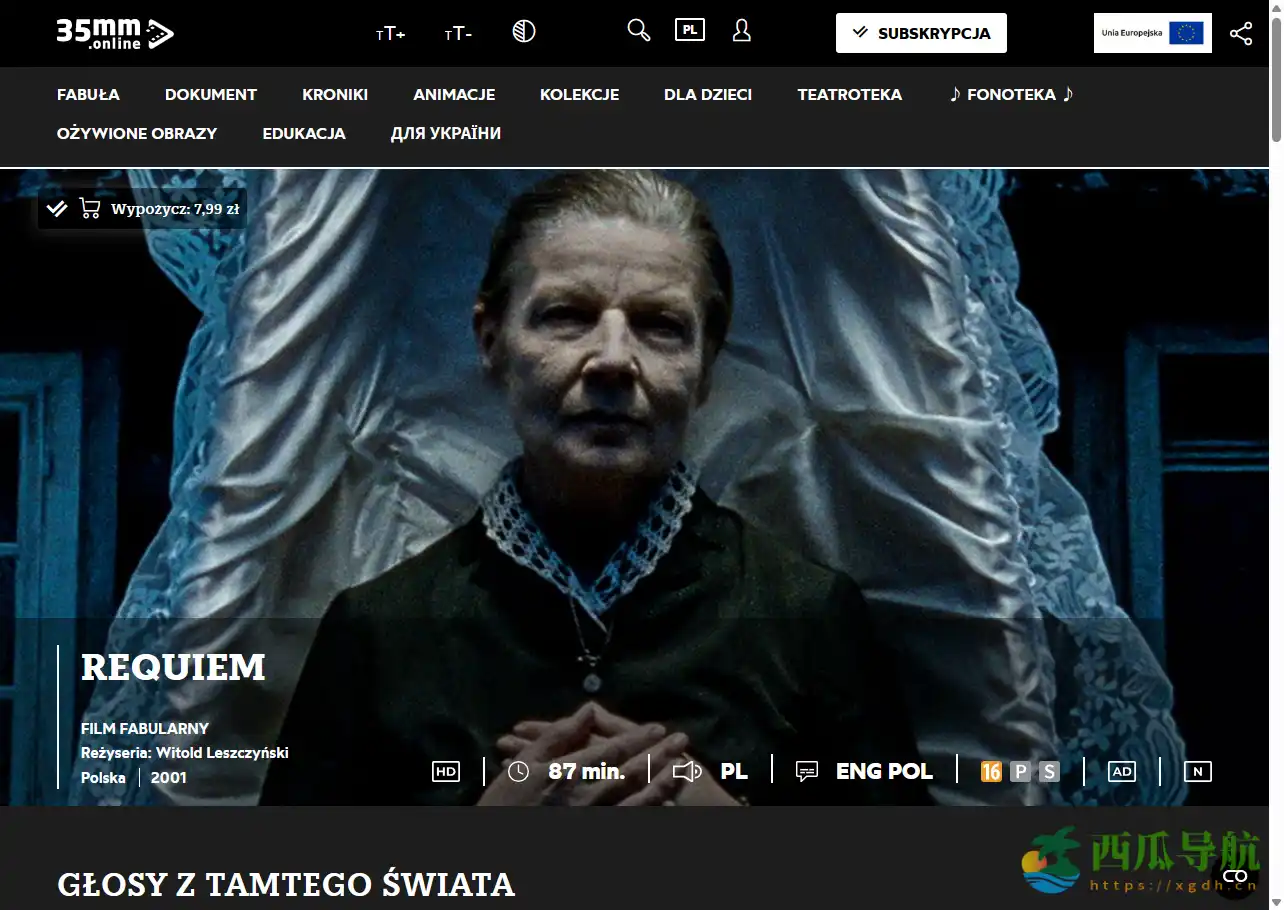Open the FABUŁA menu item
Image resolution: width=1284 pixels, height=910 pixels.
pyautogui.click(x=88, y=94)
